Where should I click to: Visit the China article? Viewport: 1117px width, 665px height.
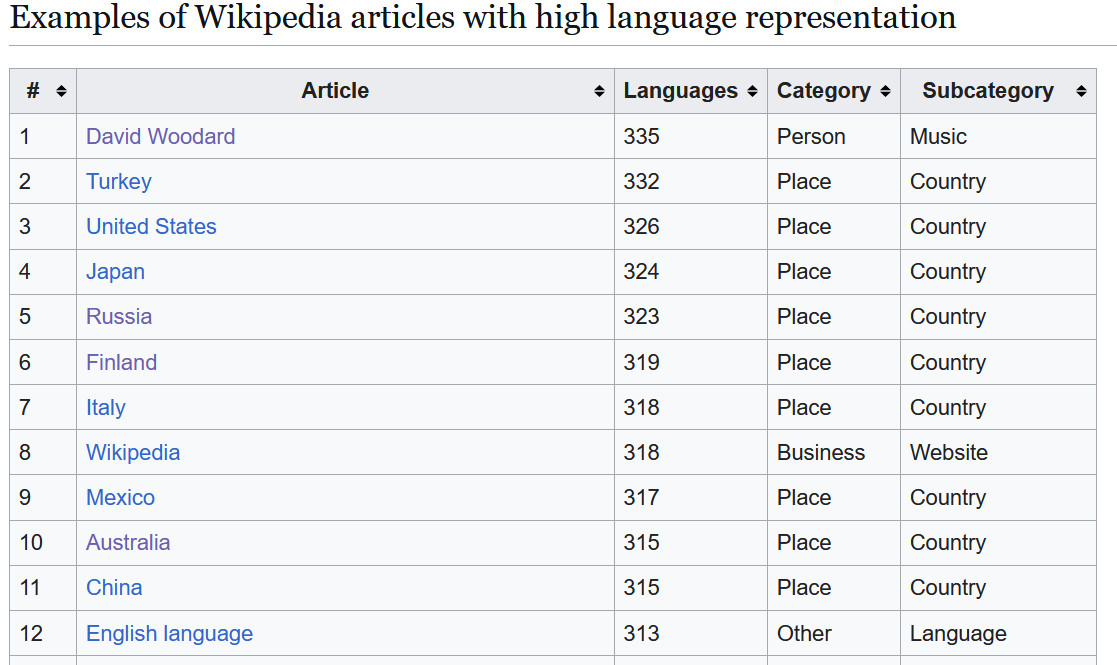click(114, 587)
